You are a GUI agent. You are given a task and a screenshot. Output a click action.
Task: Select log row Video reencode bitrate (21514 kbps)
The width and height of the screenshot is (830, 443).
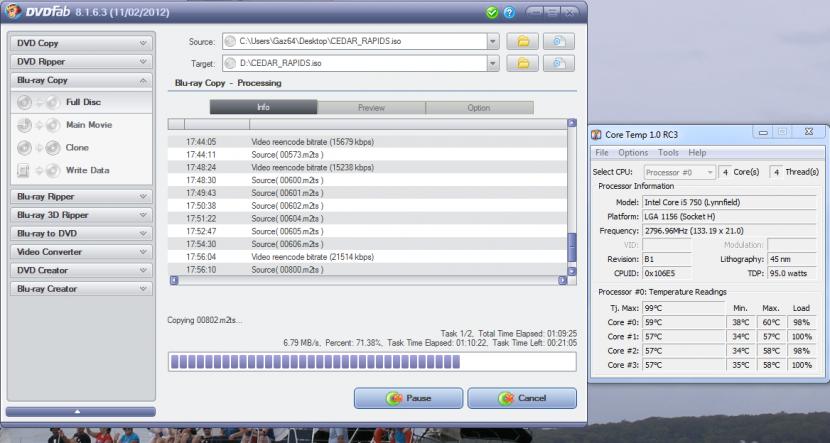click(x=367, y=257)
